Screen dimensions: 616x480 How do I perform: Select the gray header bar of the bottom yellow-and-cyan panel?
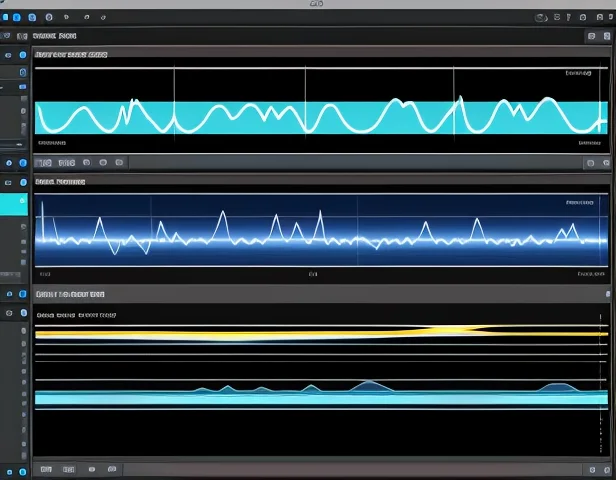321,294
